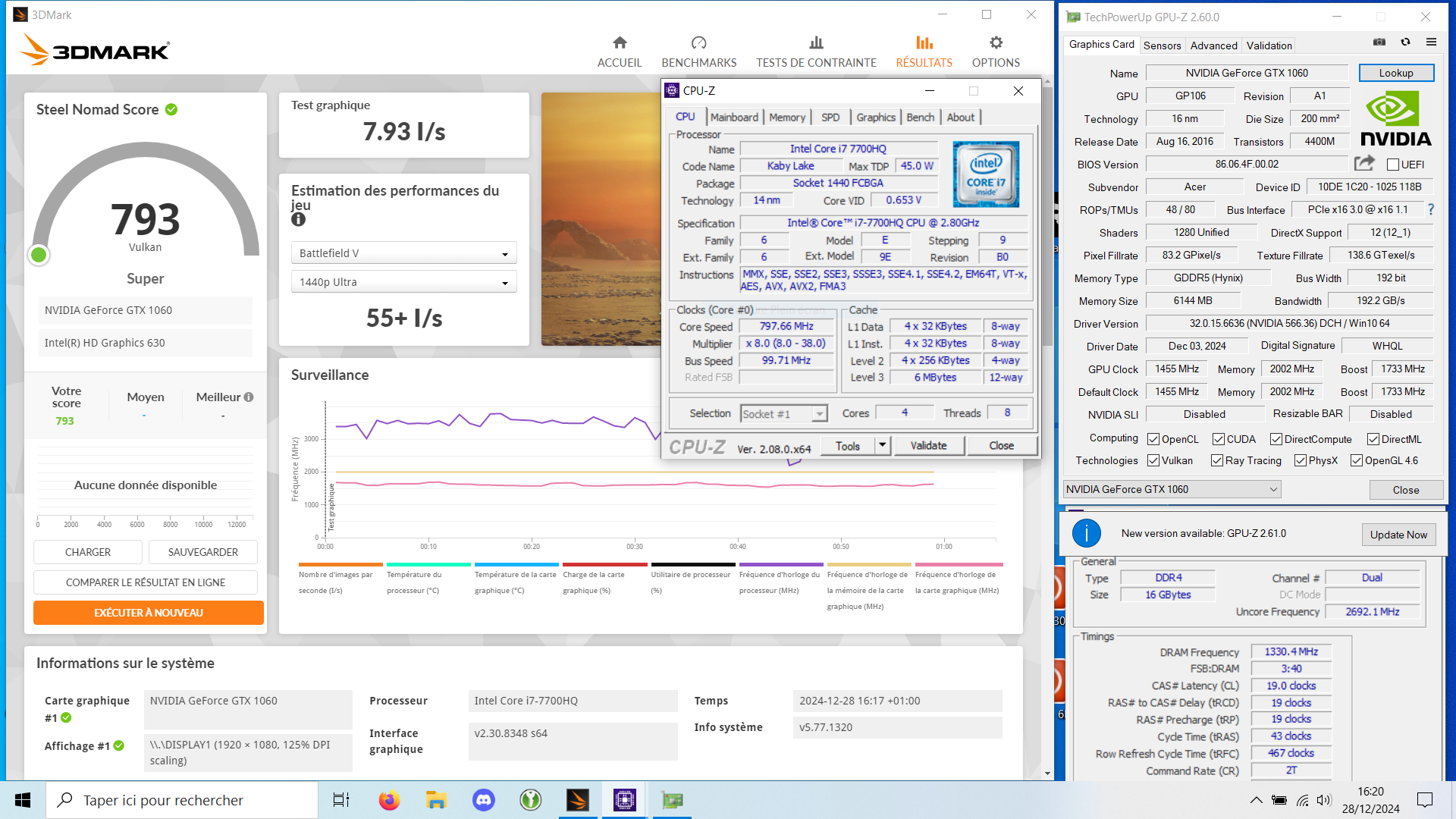Screen dimensions: 1456x819
Task: Open the Socket #1 selection dropdown in CPU-Z
Action: (x=783, y=413)
